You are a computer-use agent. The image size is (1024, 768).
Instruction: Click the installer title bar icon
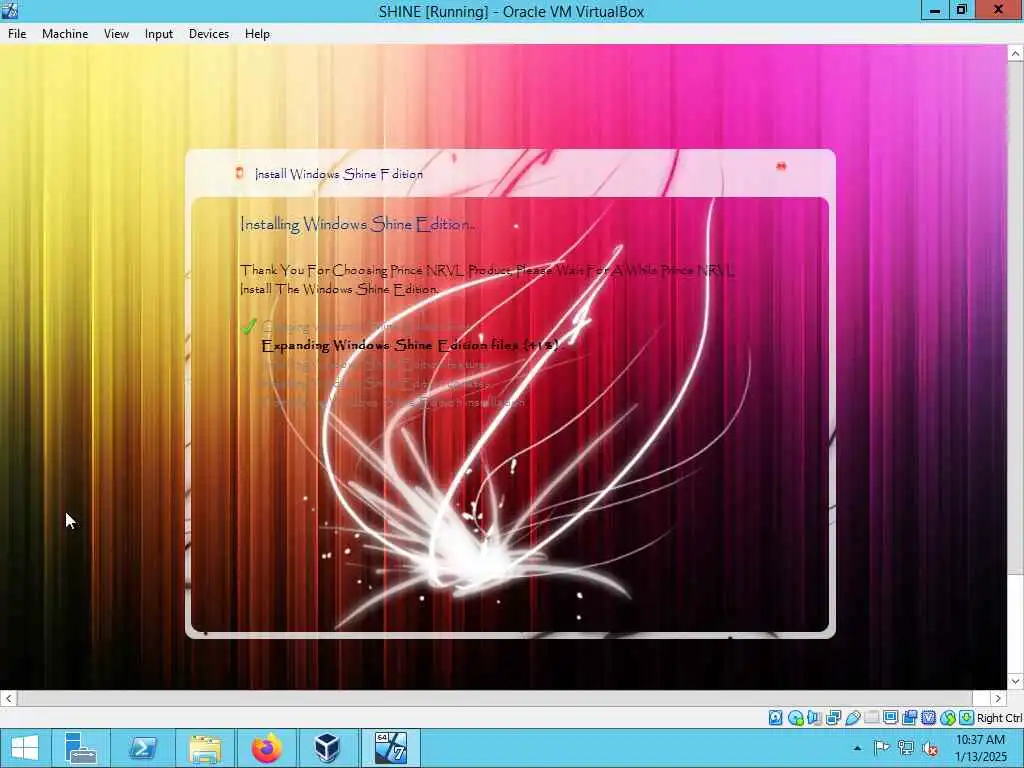[x=240, y=173]
